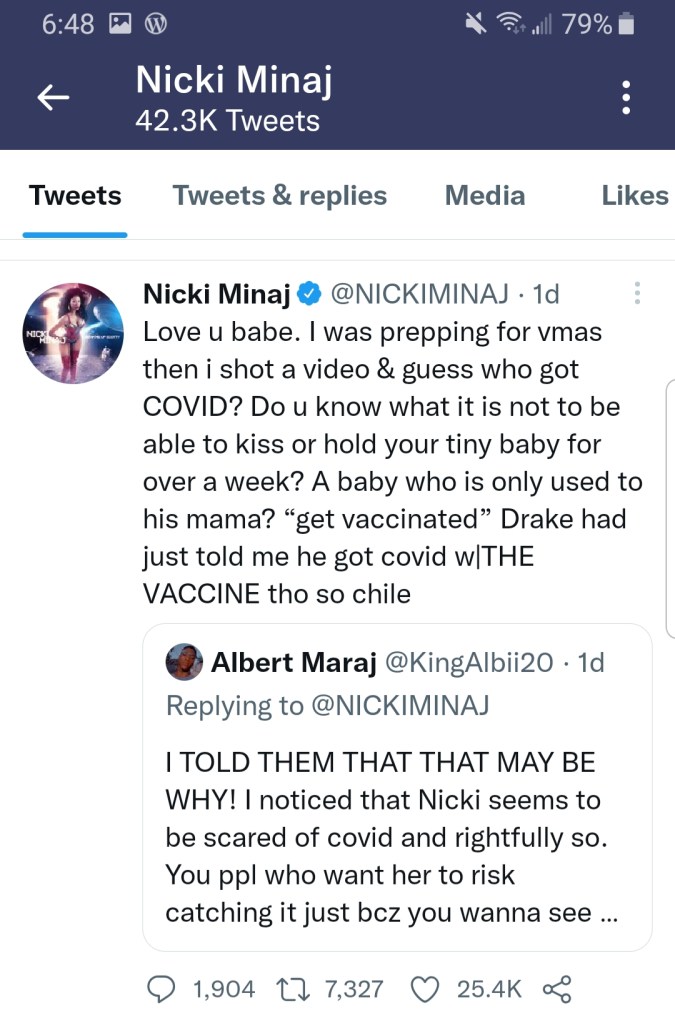Tap the reply comment icon
This screenshot has width=675, height=1023.
161,989
